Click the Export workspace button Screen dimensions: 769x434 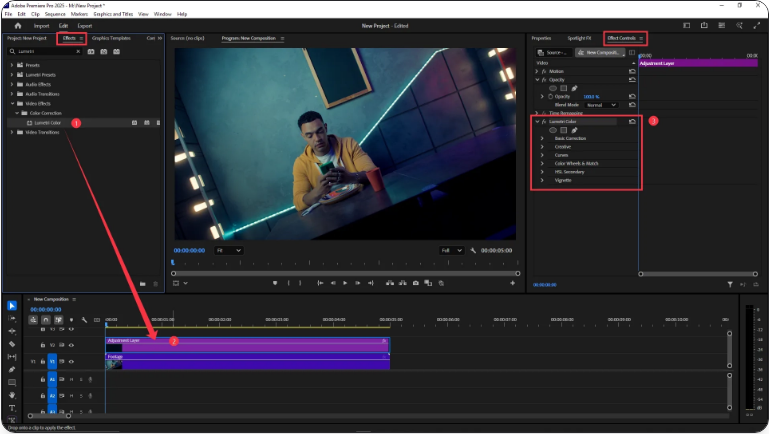[x=85, y=25]
